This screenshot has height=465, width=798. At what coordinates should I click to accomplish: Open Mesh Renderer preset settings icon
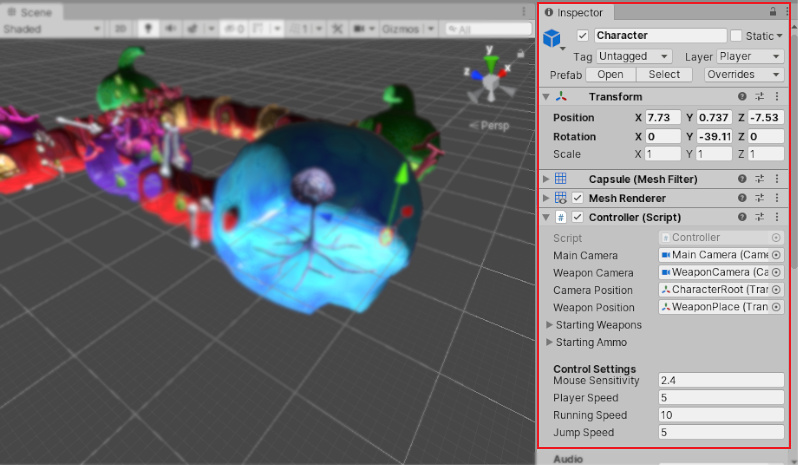759,198
